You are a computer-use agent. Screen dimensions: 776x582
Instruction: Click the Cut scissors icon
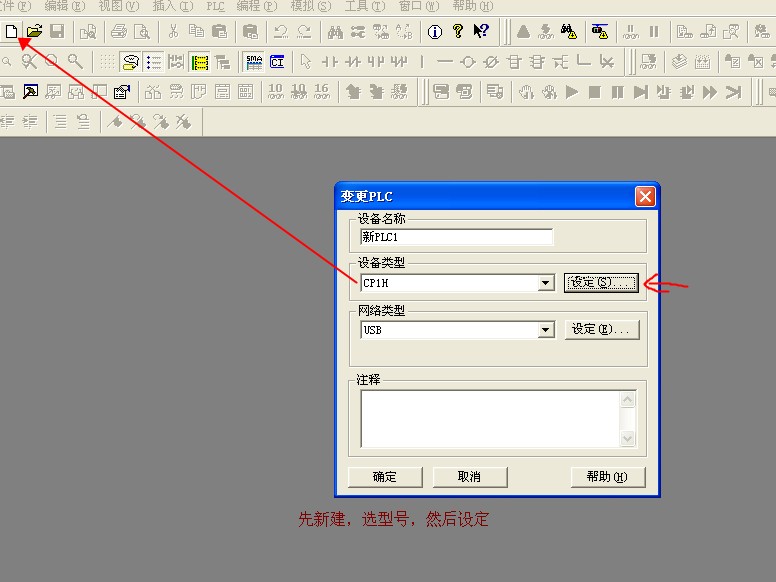pos(173,32)
